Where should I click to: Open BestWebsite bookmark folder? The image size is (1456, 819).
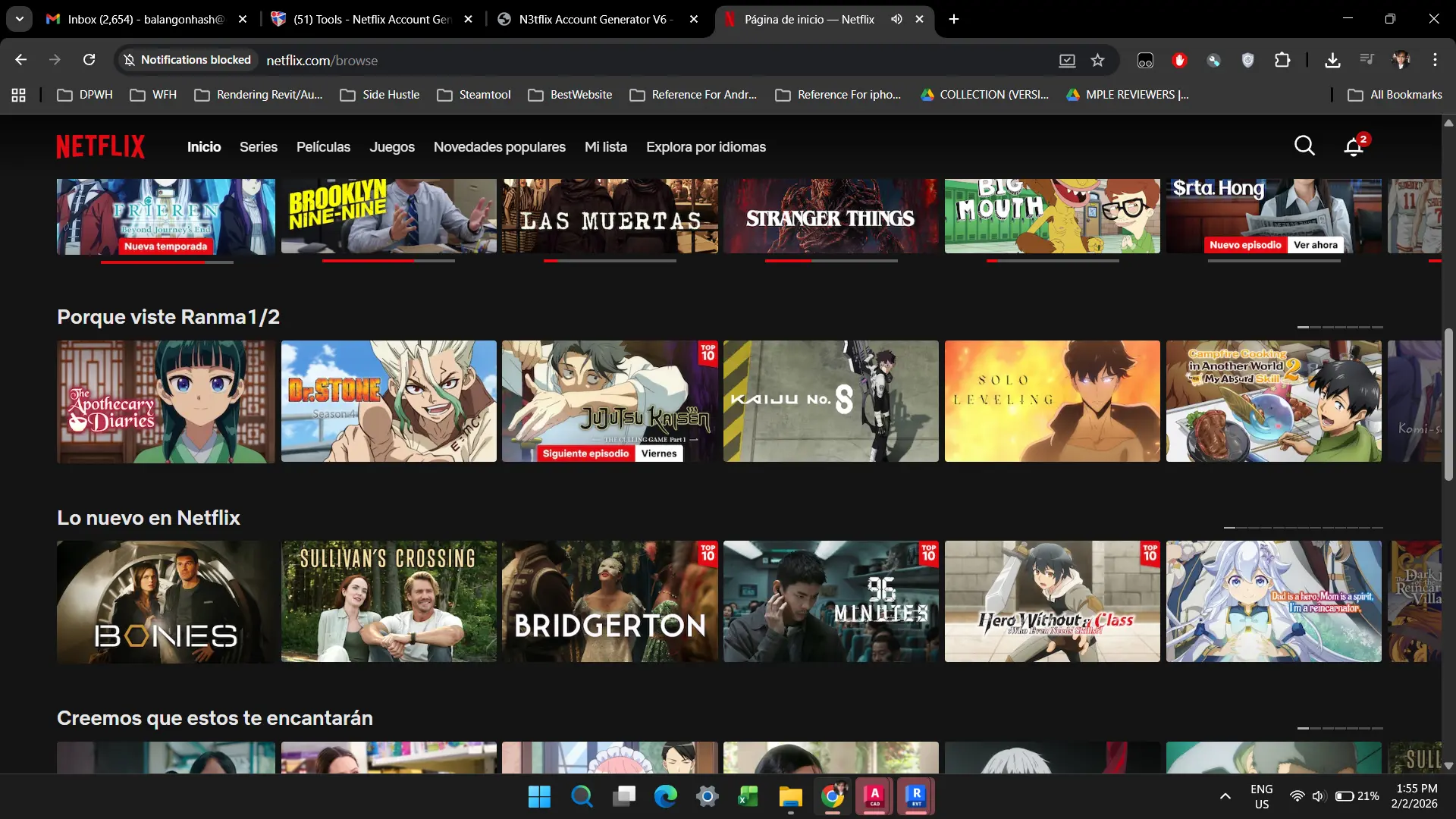(570, 95)
